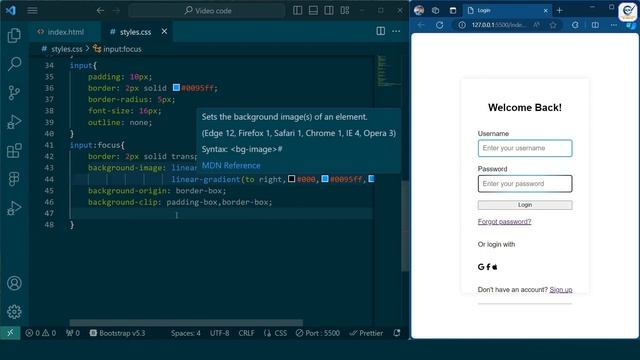The height and width of the screenshot is (360, 640).
Task: Open the Customize Layout icon
Action: pos(345,11)
